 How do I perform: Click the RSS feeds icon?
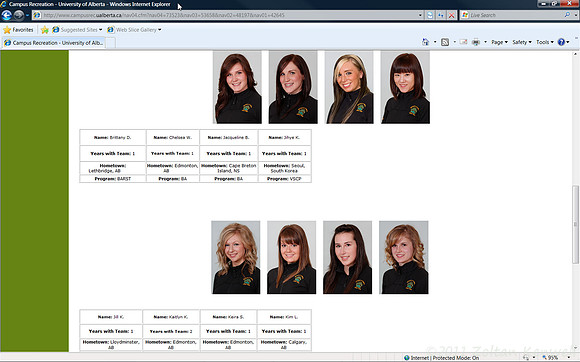click(x=445, y=42)
